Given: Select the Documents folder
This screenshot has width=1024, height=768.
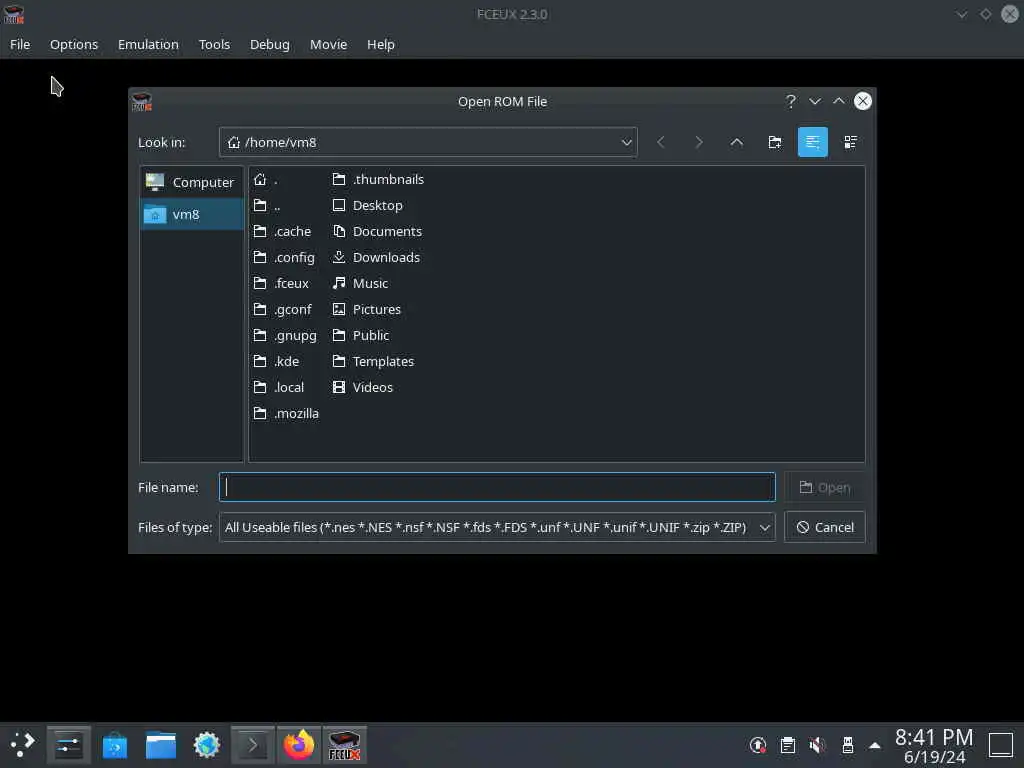Looking at the screenshot, I should (377, 231).
